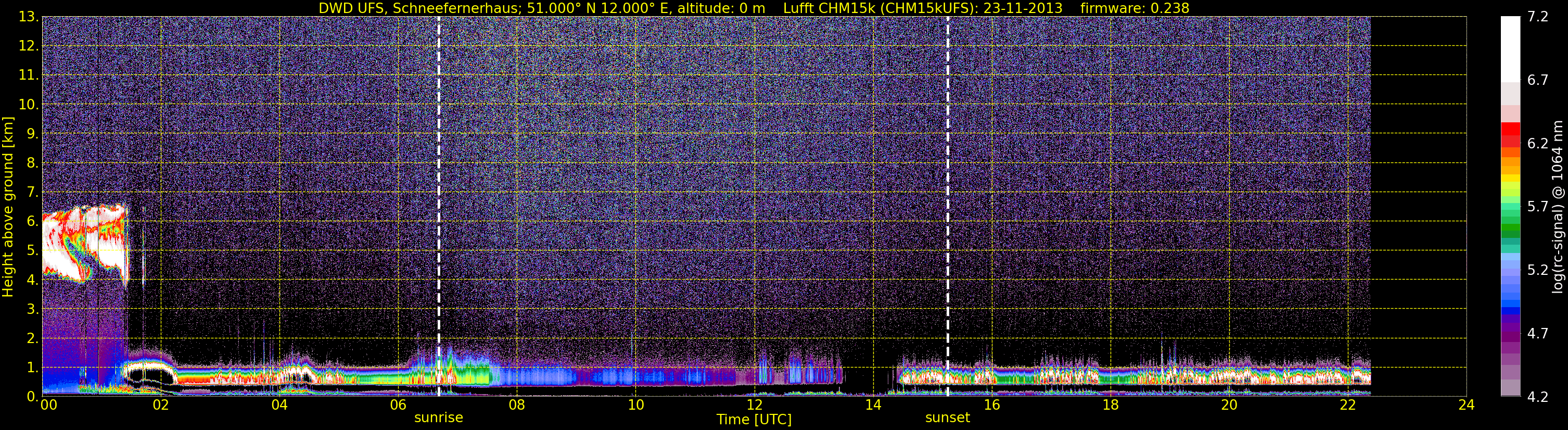
Task: Click the plot title text at top
Action: click(754, 8)
